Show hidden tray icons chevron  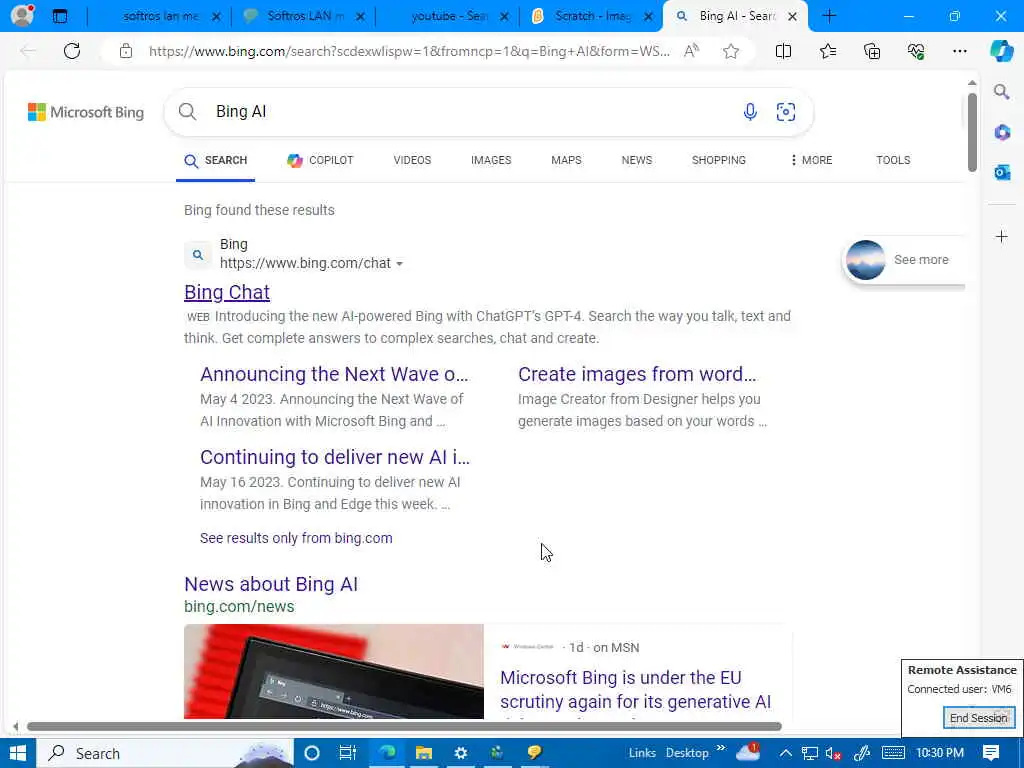click(x=786, y=753)
